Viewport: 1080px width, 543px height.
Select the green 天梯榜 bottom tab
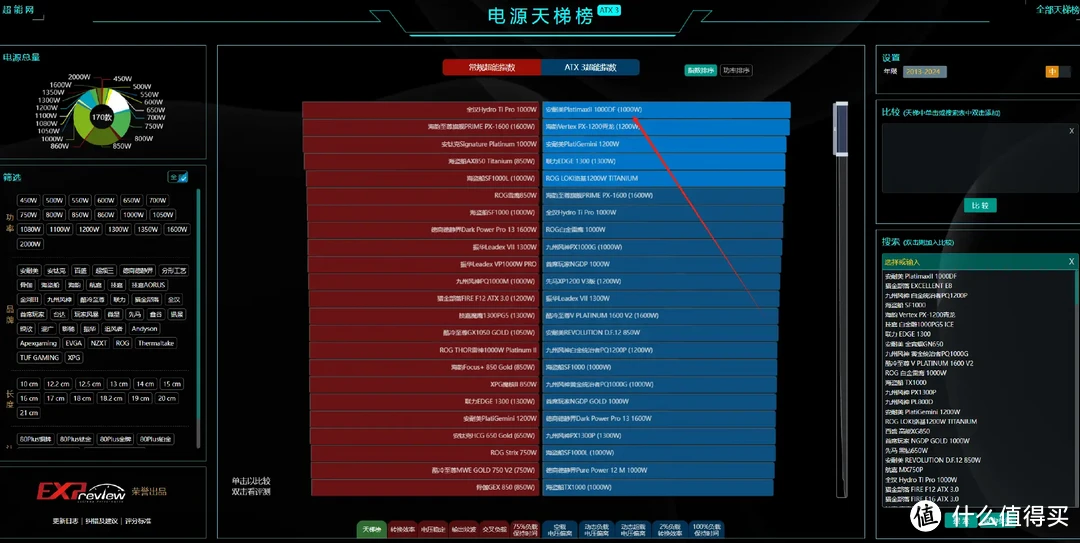(x=372, y=529)
